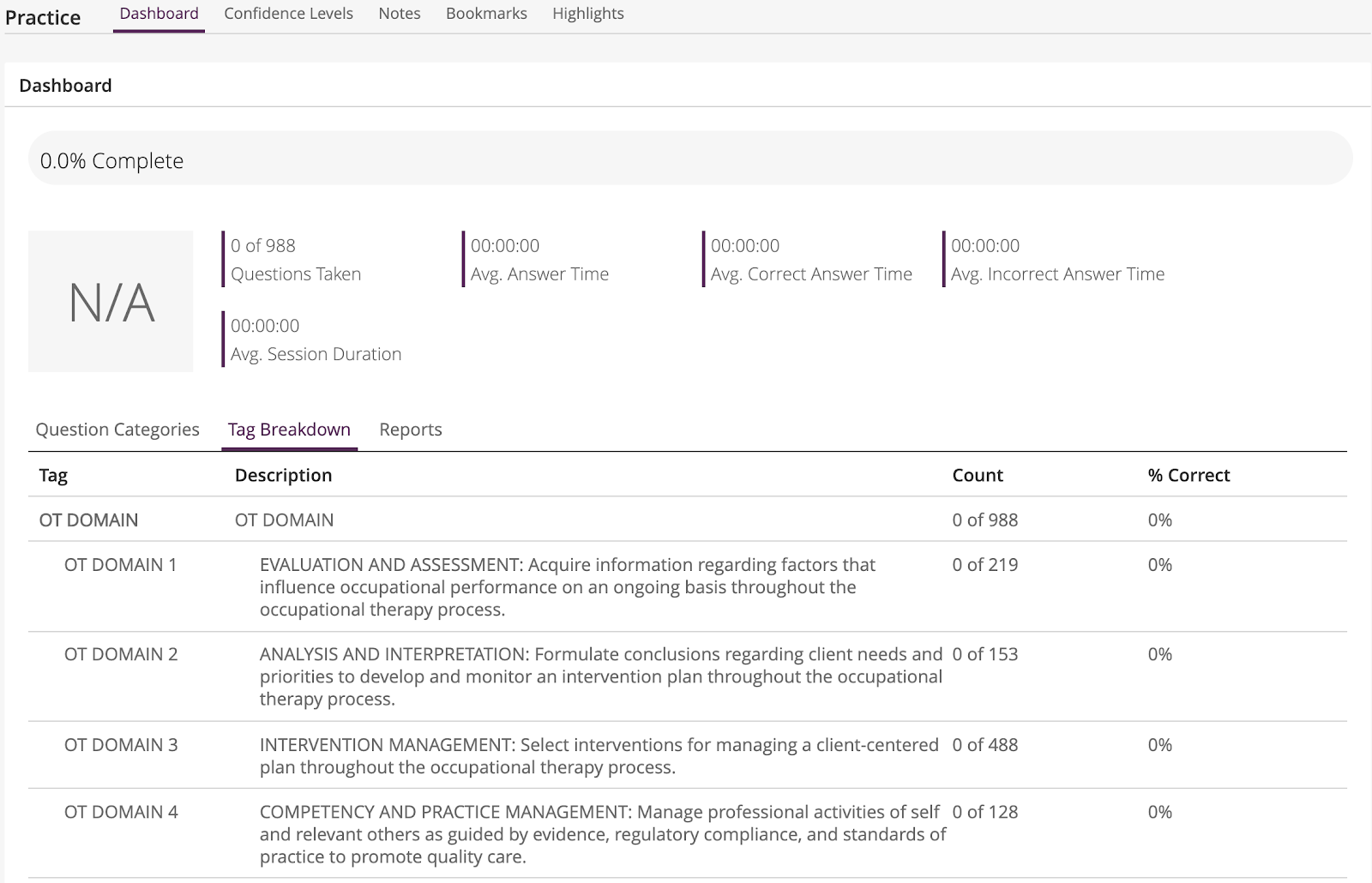1372x883 pixels.
Task: Click the Practice heading at top left
Action: [x=43, y=18]
